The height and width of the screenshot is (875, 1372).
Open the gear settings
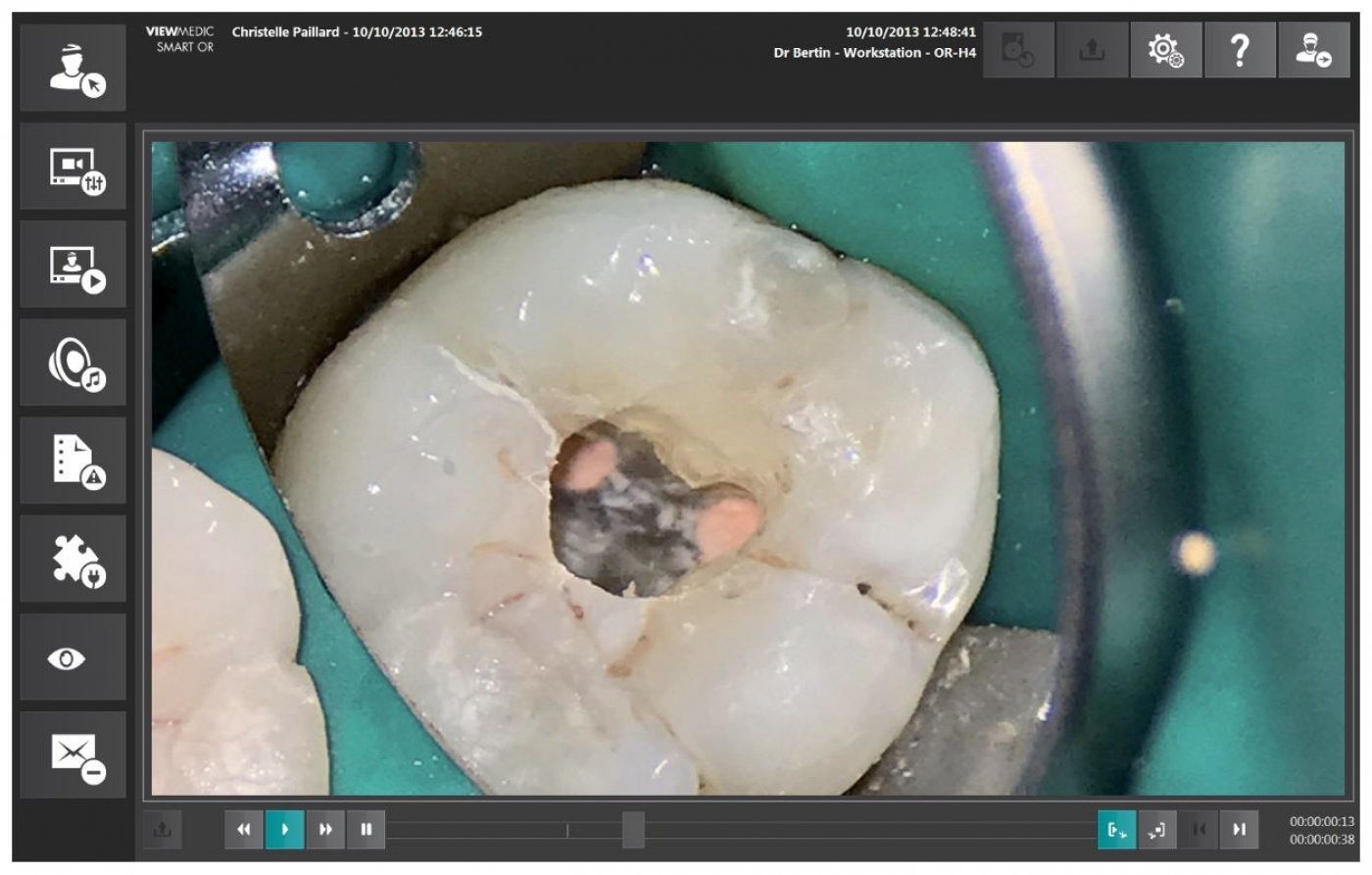tap(1166, 49)
